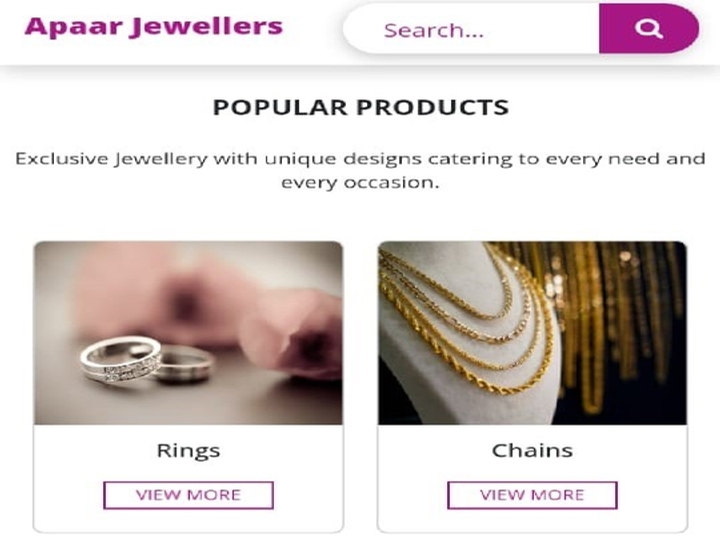View more Chains products
The image size is (720, 540).
532,495
